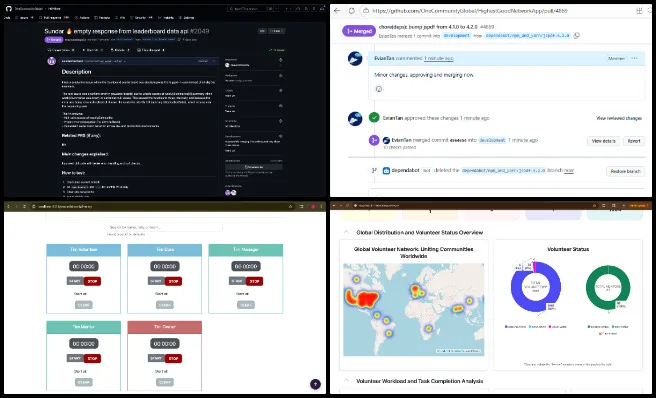
Task: Open the Reviewers gear in PR sidebar
Action: pyautogui.click(x=280, y=60)
